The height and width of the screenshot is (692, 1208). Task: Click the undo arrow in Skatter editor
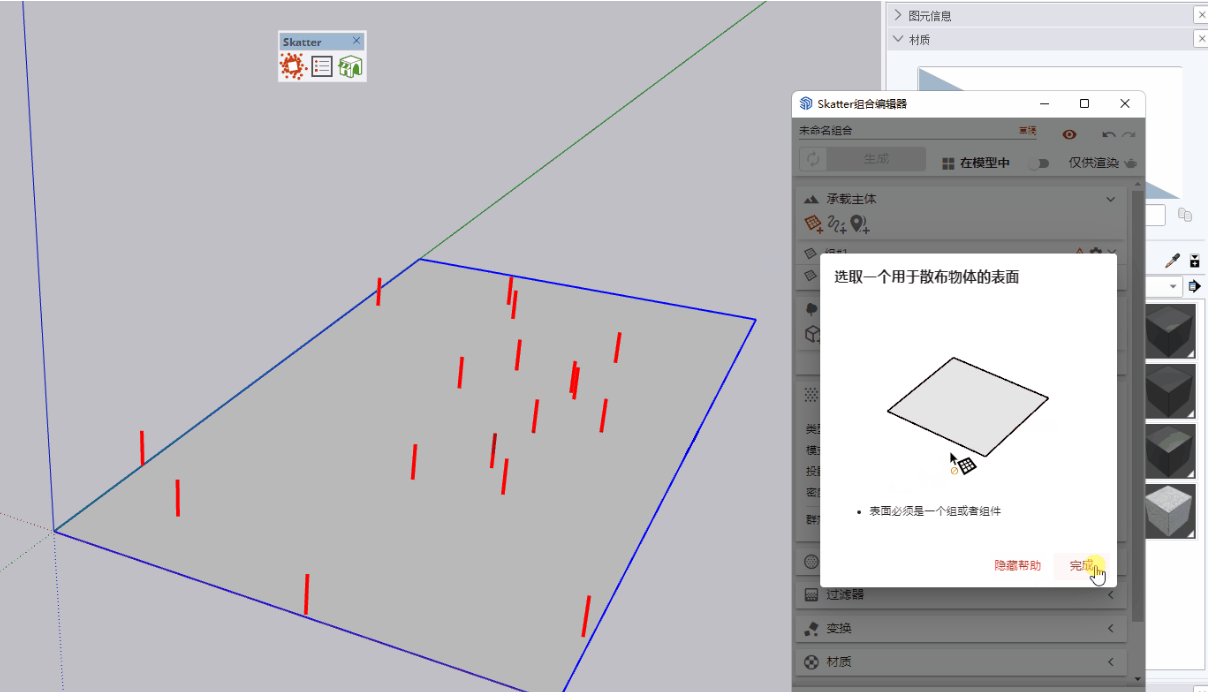1108,134
